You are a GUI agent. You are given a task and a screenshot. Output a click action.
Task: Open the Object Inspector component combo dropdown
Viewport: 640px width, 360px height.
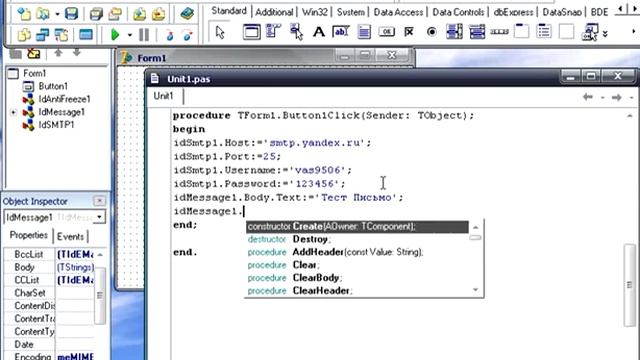(x=99, y=217)
